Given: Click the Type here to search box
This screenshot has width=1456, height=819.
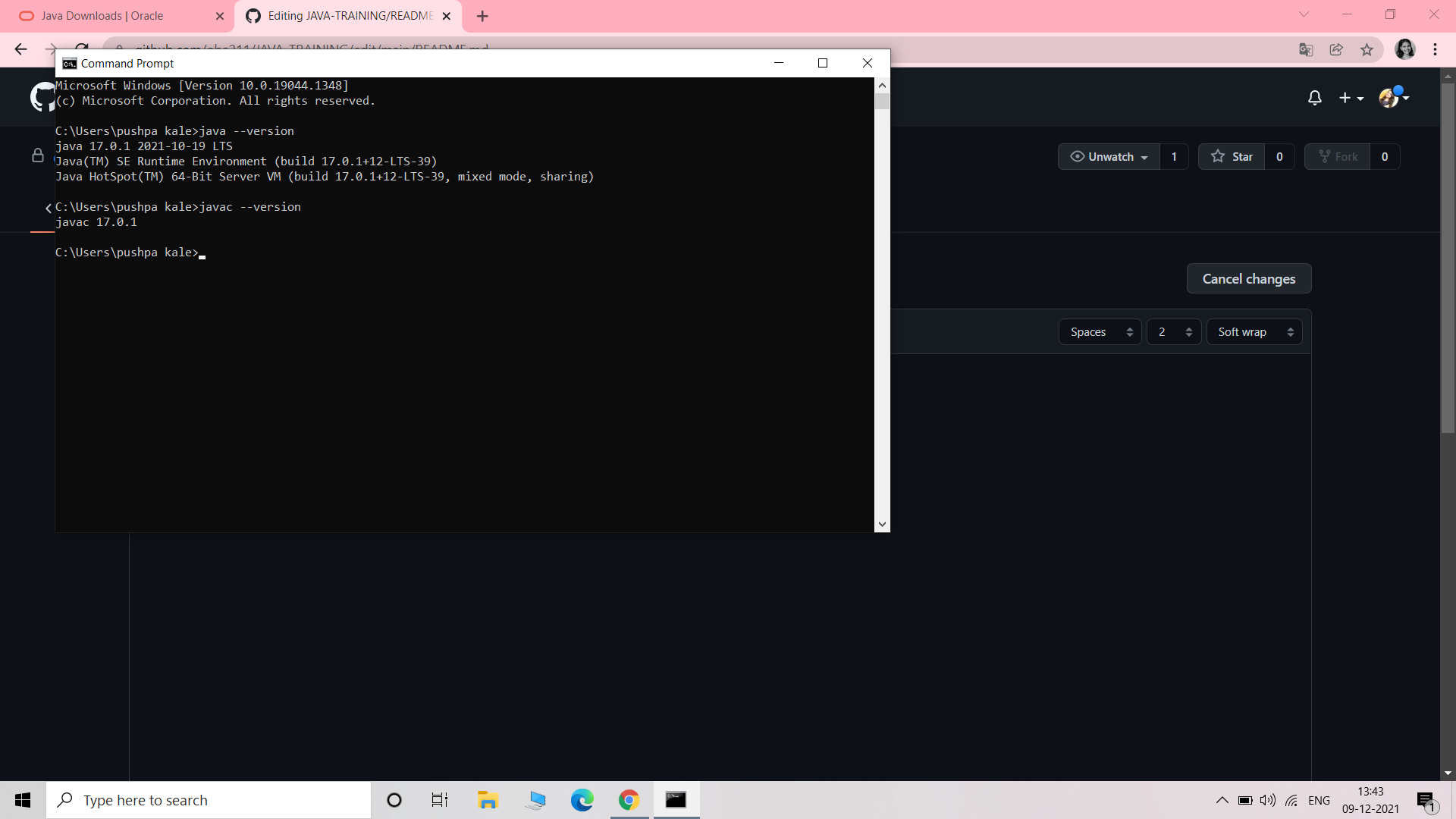Looking at the screenshot, I should pos(209,800).
